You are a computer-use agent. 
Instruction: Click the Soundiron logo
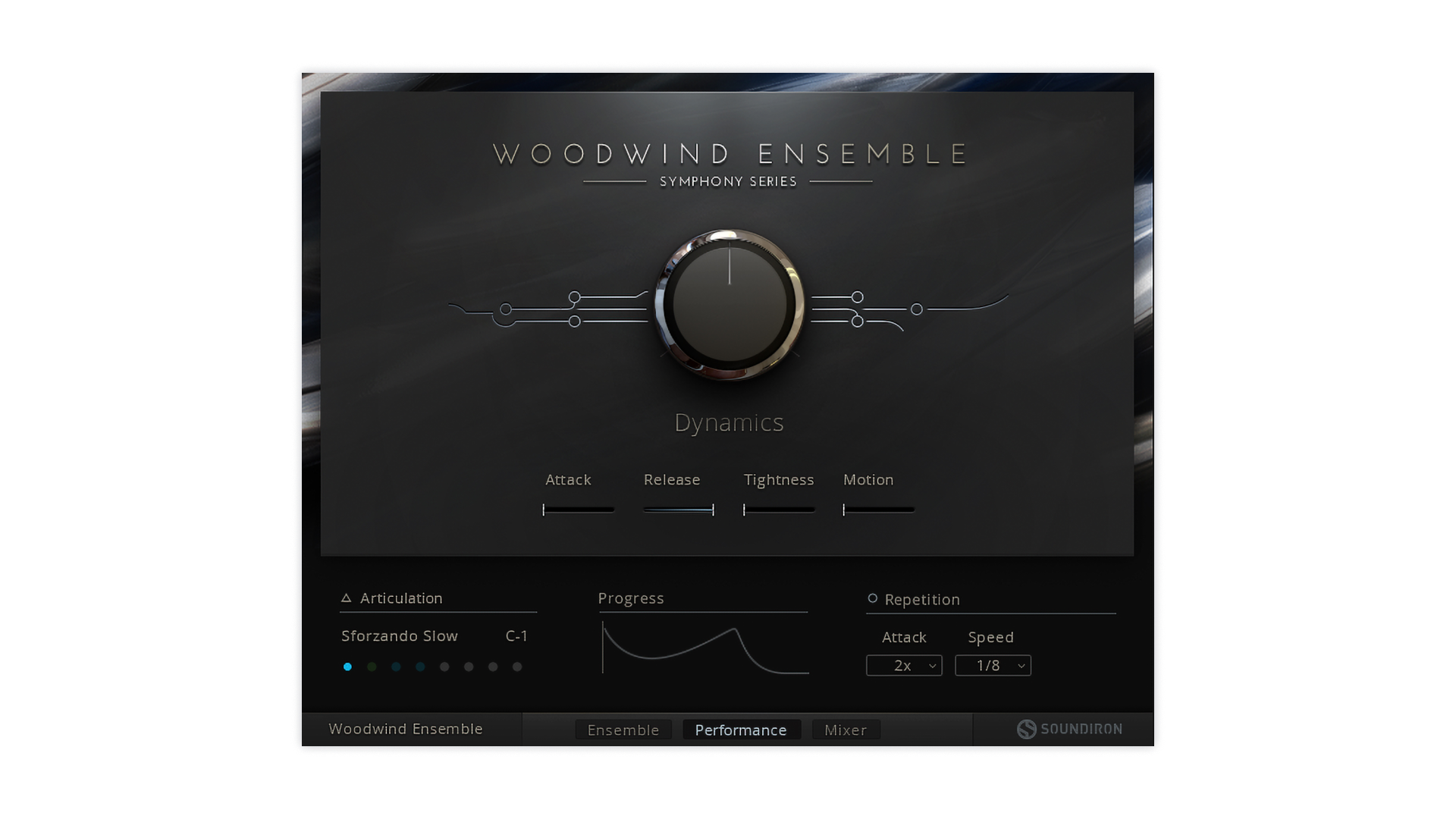pyautogui.click(x=1069, y=730)
